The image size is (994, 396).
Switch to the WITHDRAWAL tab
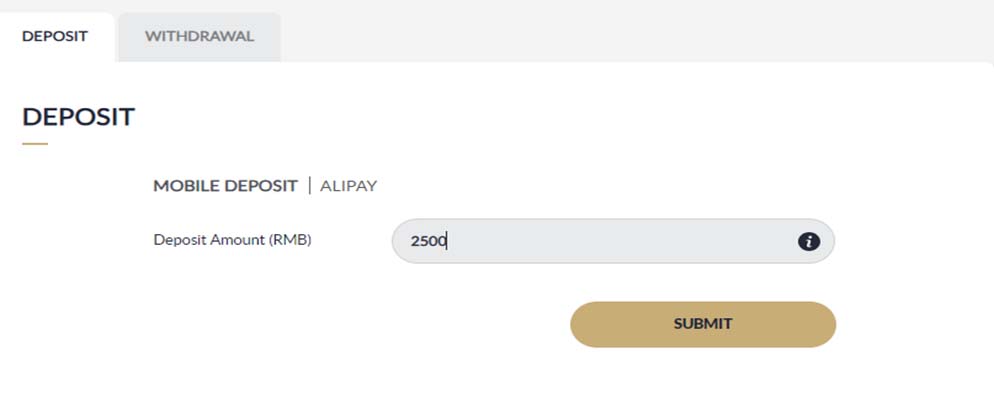pyautogui.click(x=199, y=37)
